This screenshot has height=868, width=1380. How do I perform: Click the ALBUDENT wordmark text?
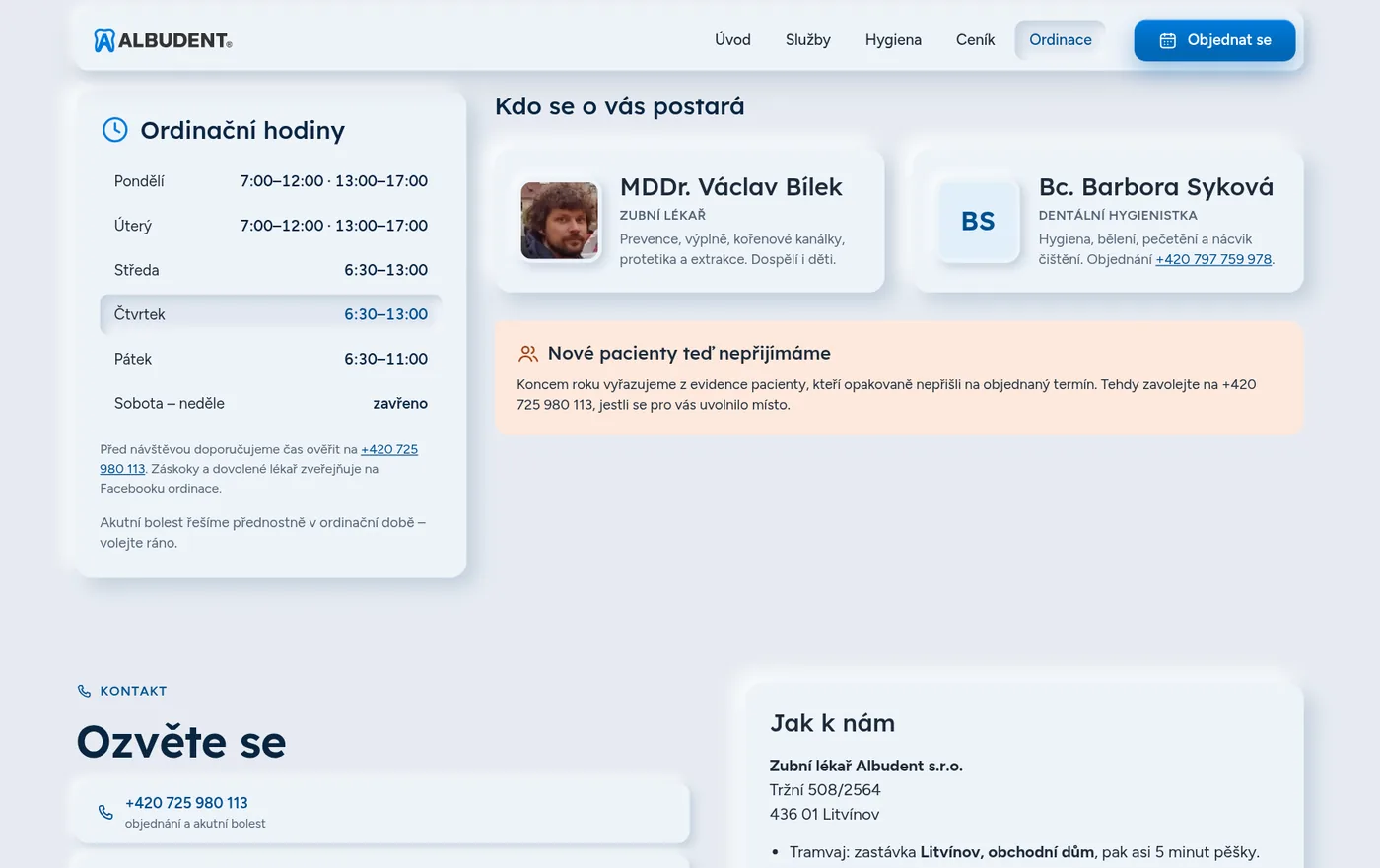click(174, 40)
